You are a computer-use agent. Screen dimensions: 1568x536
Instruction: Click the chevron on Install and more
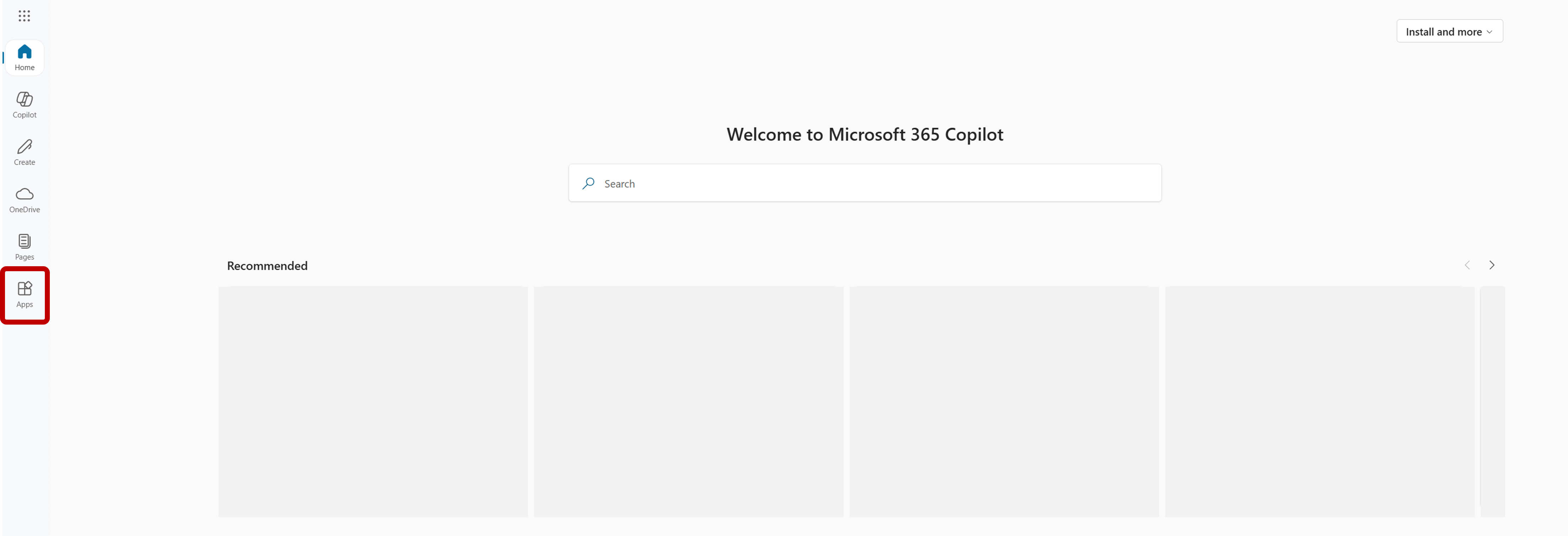[x=1489, y=32]
